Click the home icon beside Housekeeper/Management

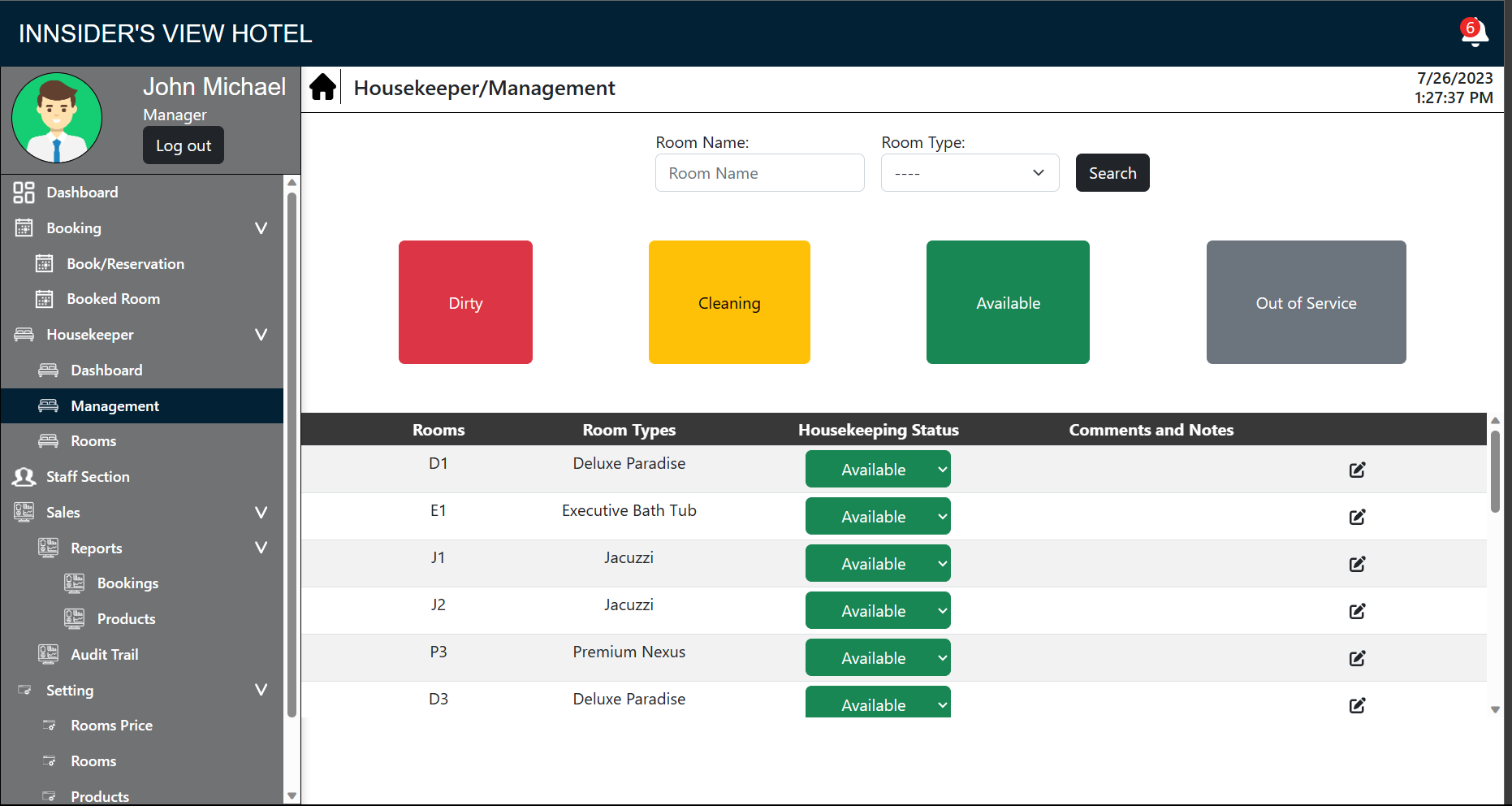point(322,87)
